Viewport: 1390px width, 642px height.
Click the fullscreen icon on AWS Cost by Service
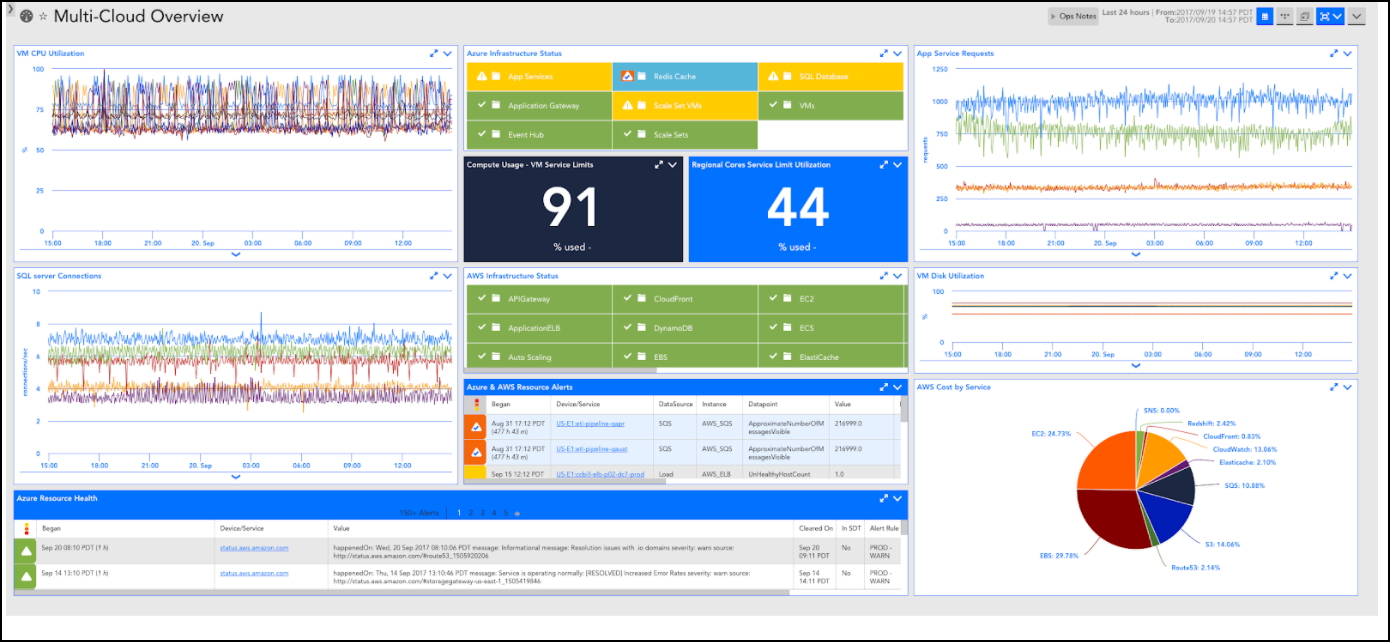tap(1334, 386)
